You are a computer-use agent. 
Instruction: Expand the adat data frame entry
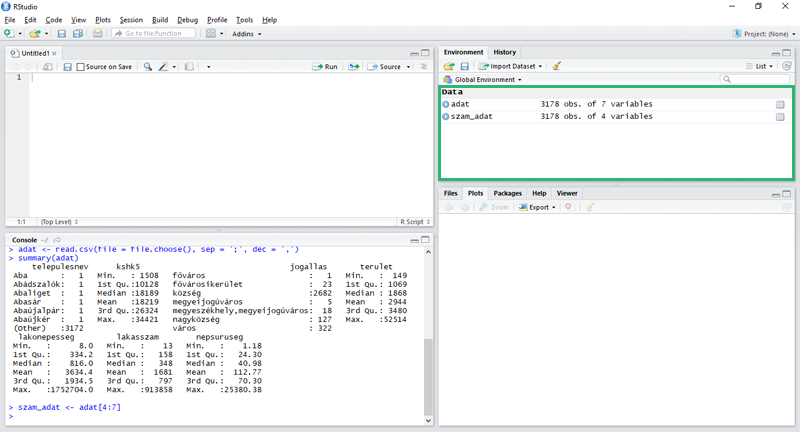tap(446, 104)
